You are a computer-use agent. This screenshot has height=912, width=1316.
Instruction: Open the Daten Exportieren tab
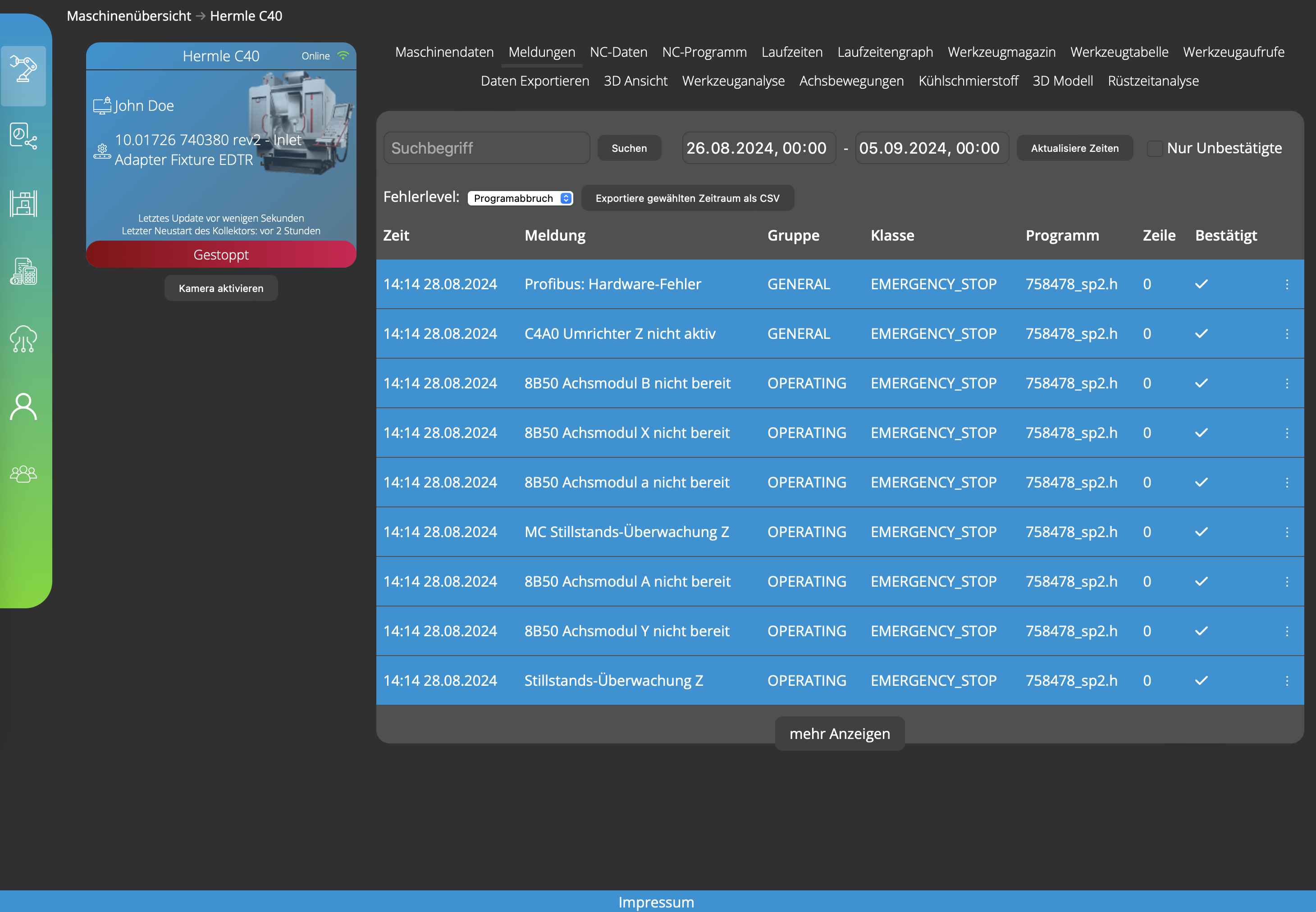(x=535, y=81)
